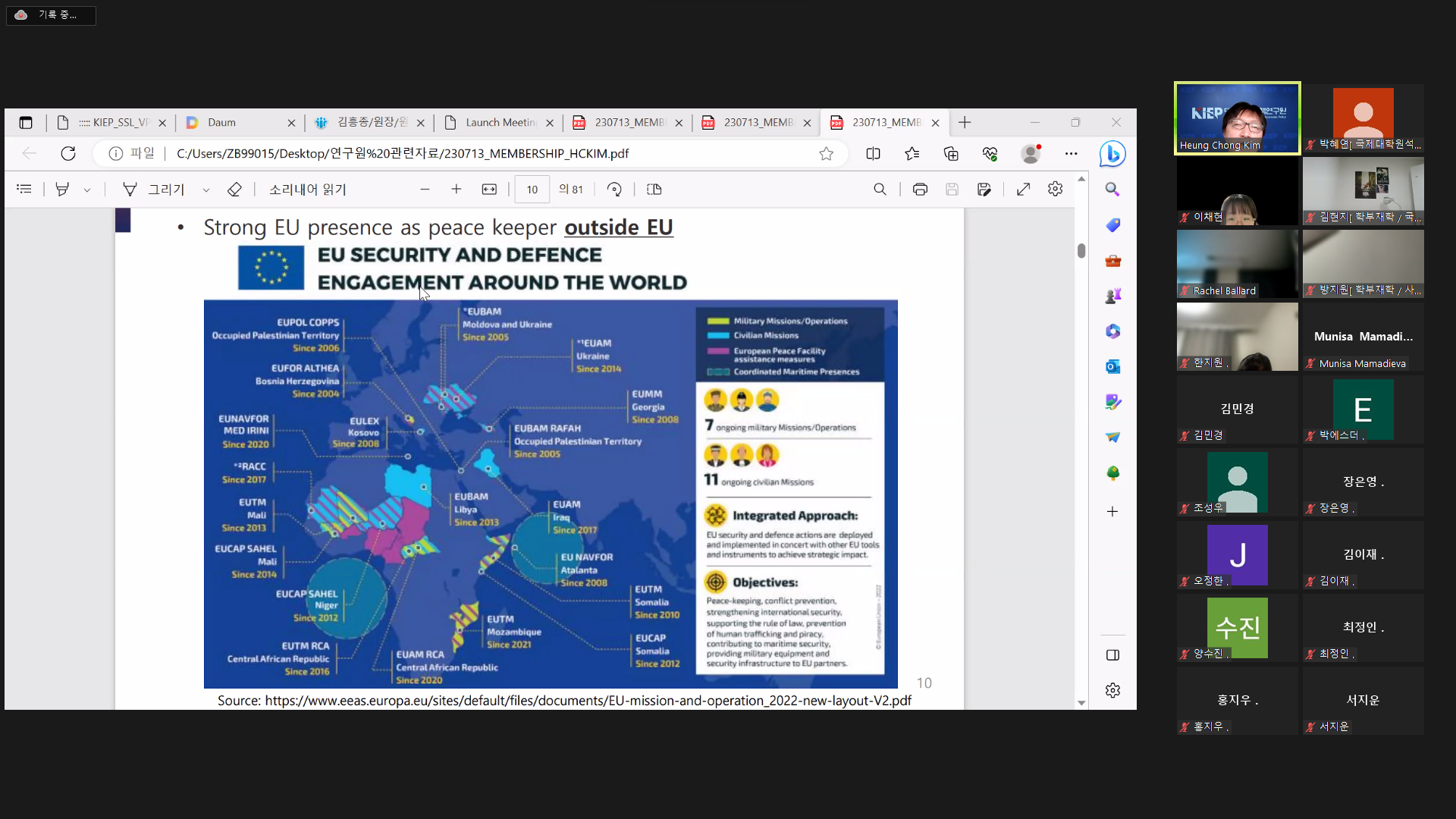Select the PDF highlight tool

(62, 190)
